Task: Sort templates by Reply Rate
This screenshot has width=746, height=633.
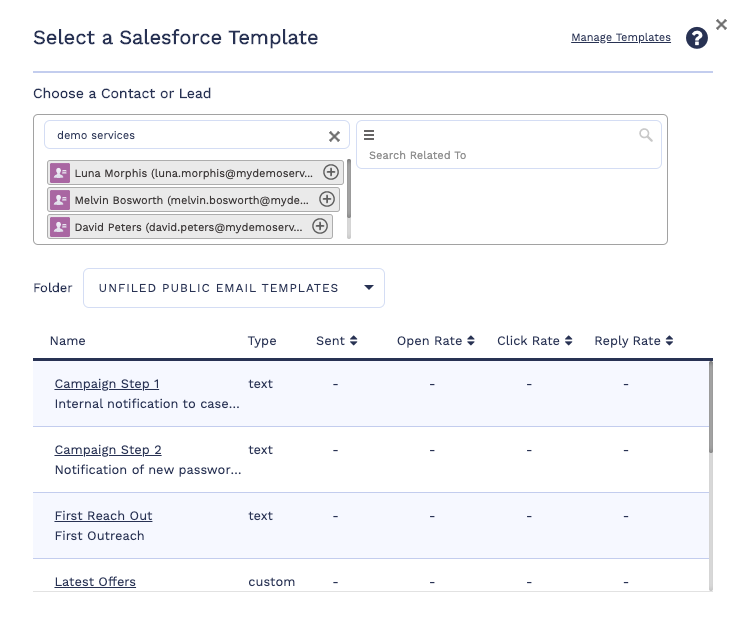Action: pyautogui.click(x=633, y=341)
